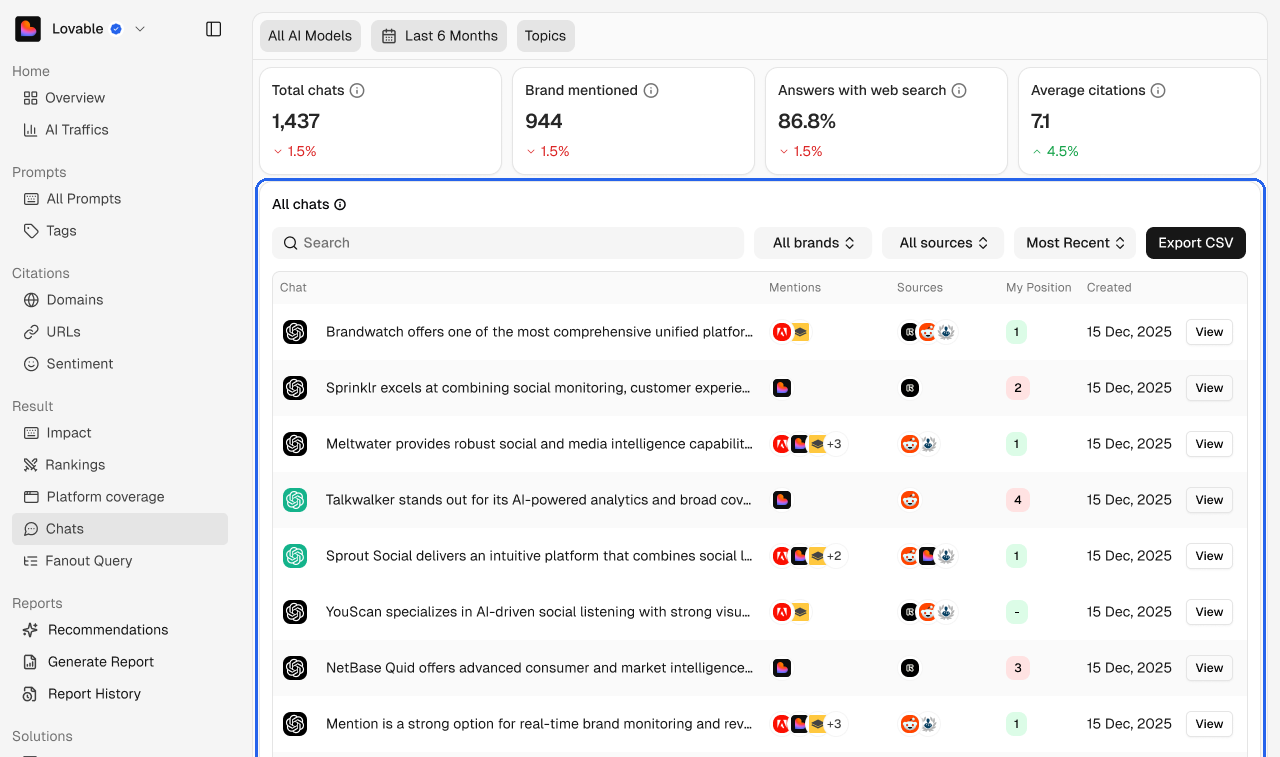Click info icon next to Average citations
This screenshot has height=757, width=1280.
[1158, 90]
